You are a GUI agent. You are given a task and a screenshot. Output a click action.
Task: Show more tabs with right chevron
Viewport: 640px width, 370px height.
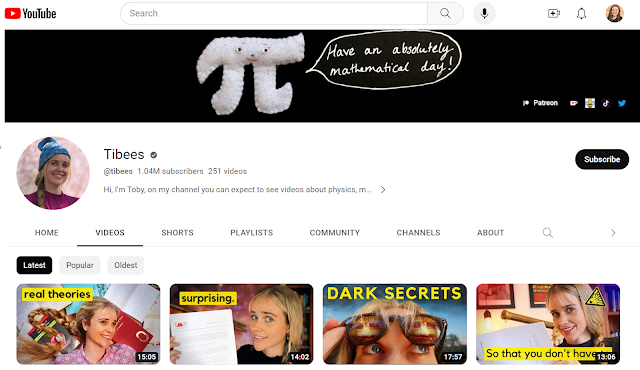tap(613, 233)
